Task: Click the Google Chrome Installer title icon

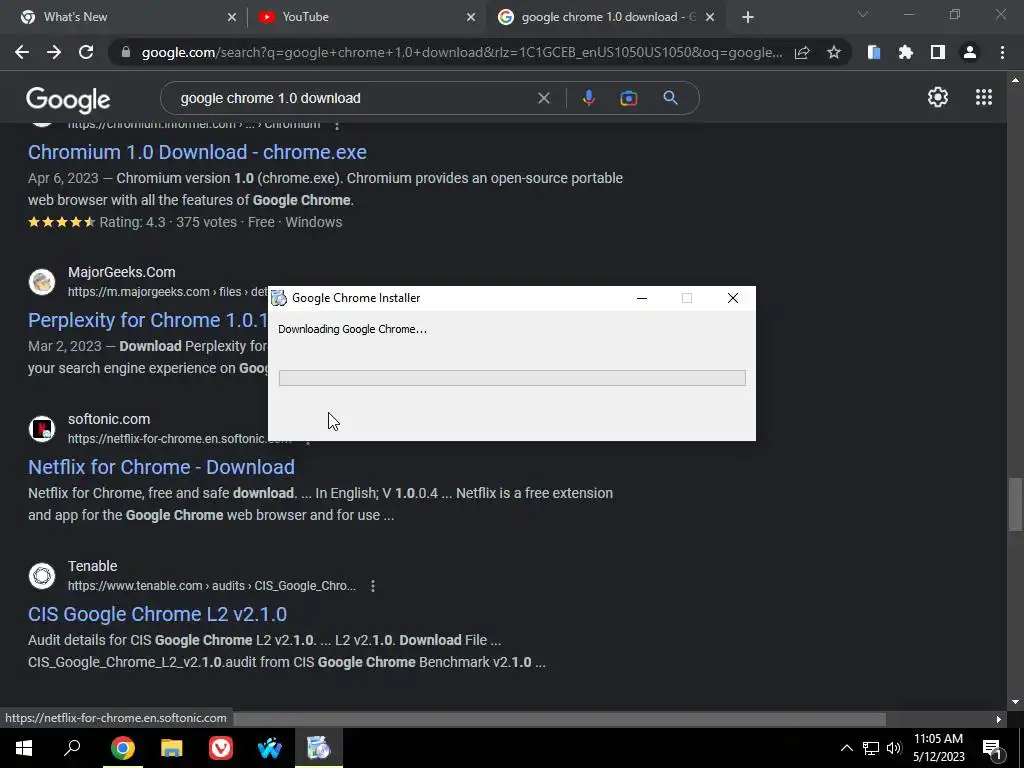Action: pyautogui.click(x=279, y=298)
